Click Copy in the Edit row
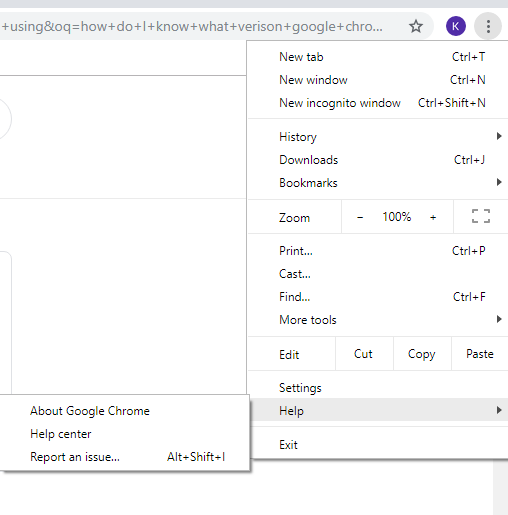The image size is (508, 515). (x=422, y=354)
